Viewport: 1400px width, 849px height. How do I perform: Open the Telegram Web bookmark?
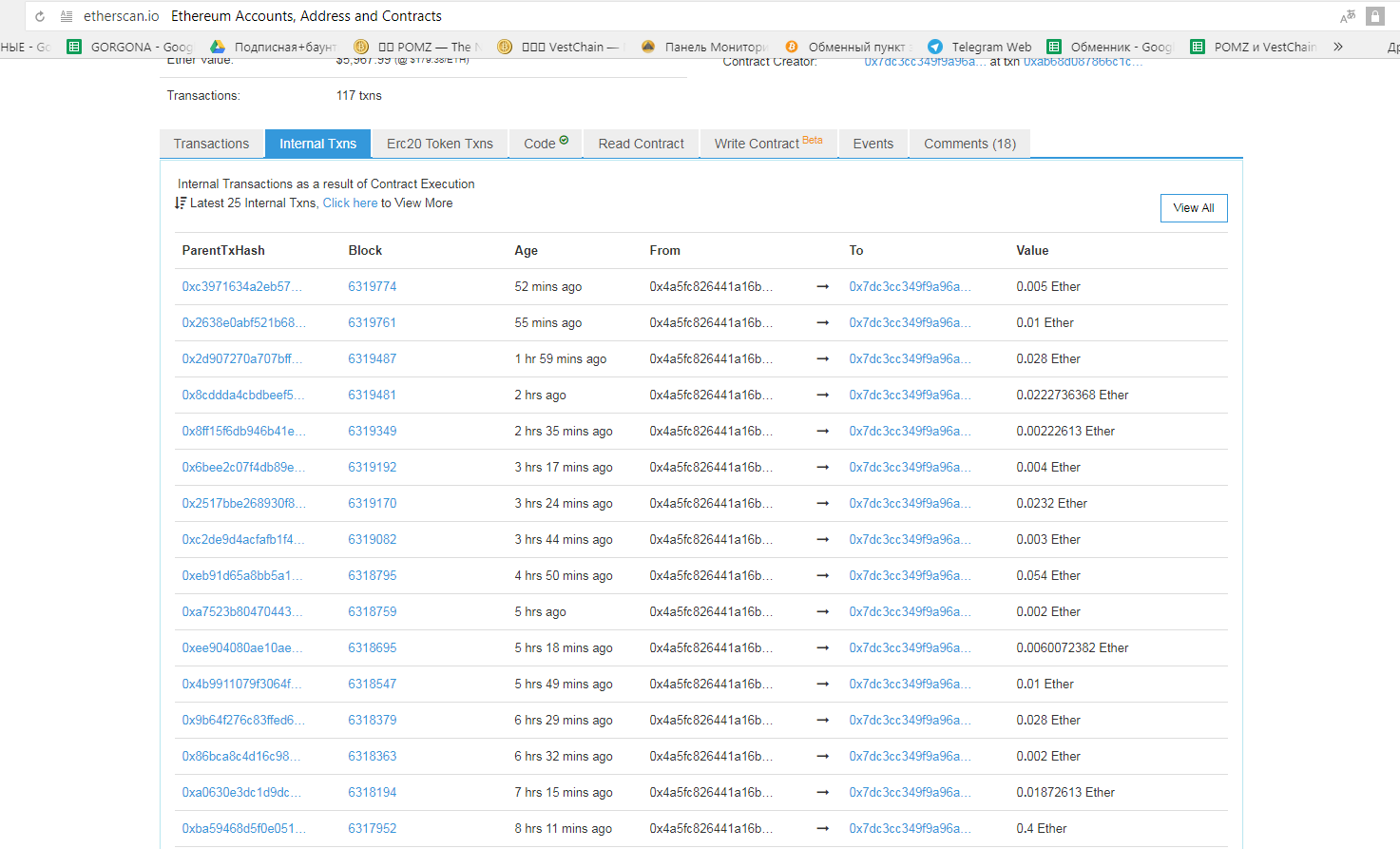click(980, 47)
